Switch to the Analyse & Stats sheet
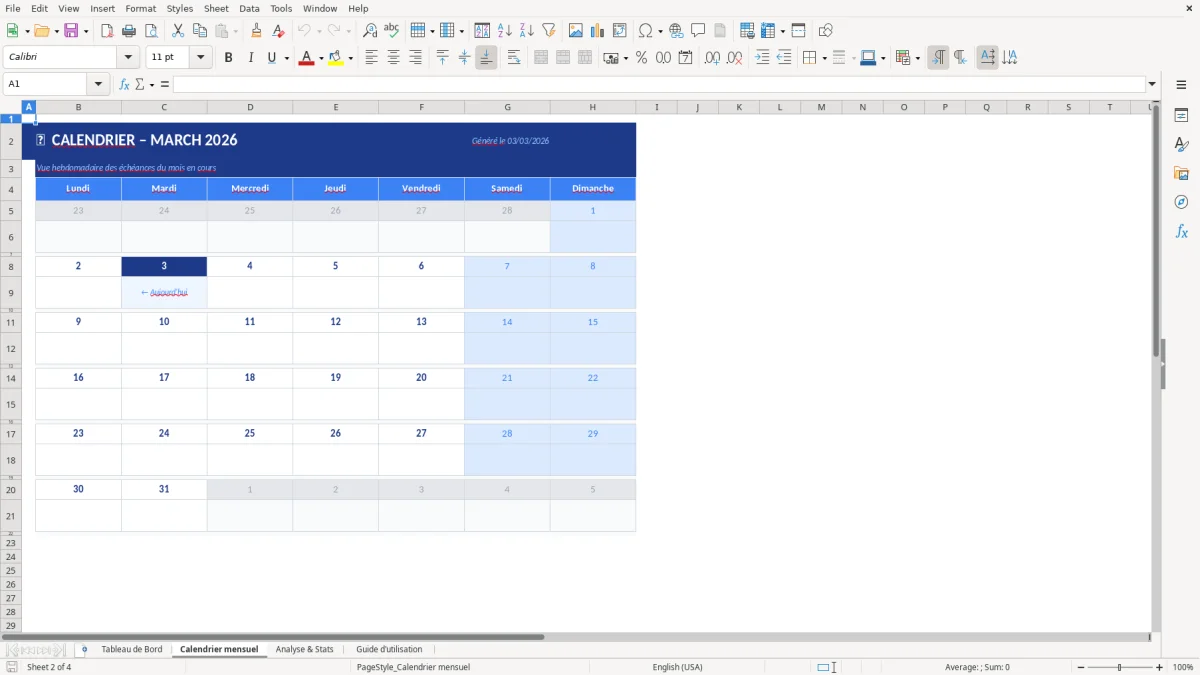This screenshot has width=1200, height=675. coord(305,649)
